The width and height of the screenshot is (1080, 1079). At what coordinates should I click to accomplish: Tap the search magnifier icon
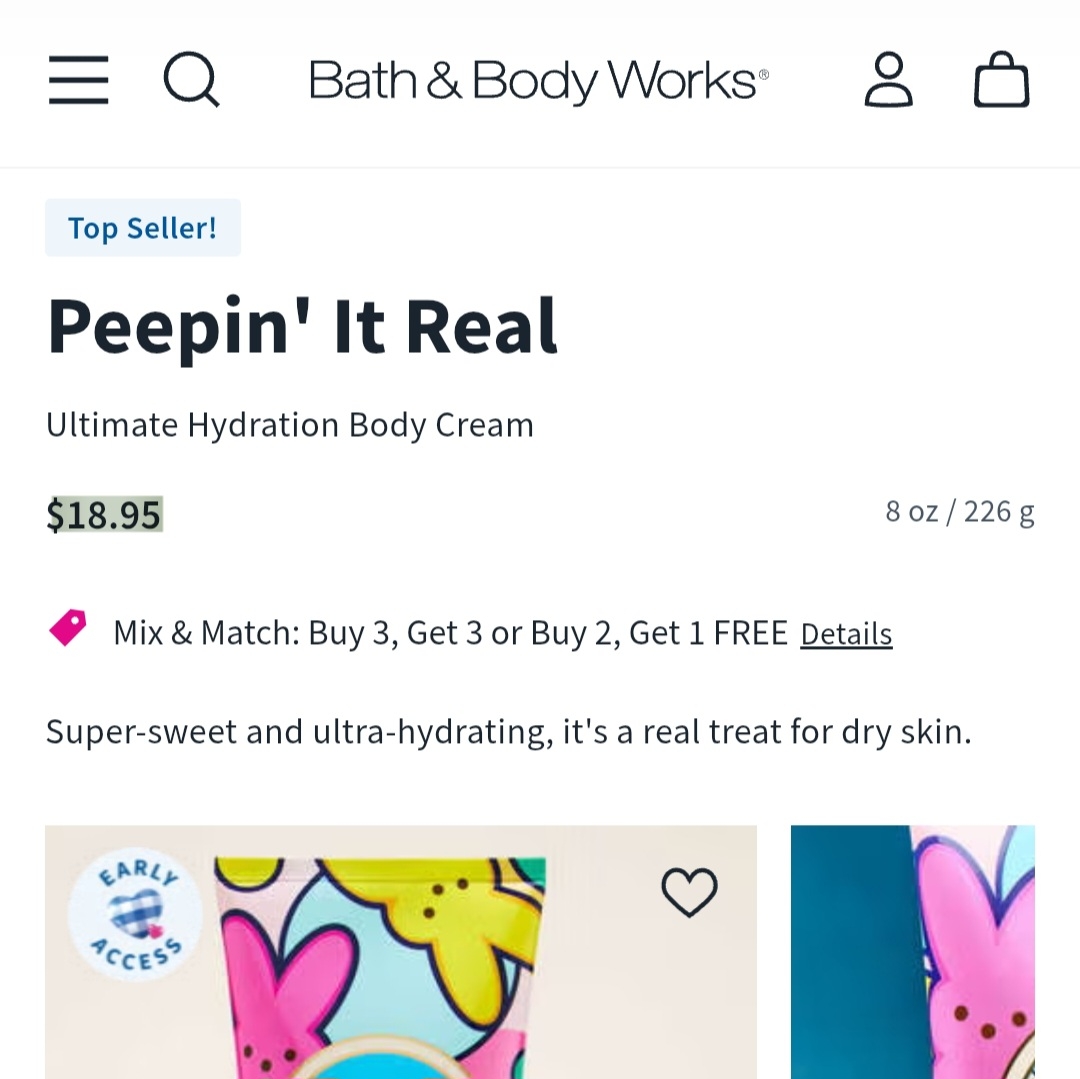pos(191,80)
